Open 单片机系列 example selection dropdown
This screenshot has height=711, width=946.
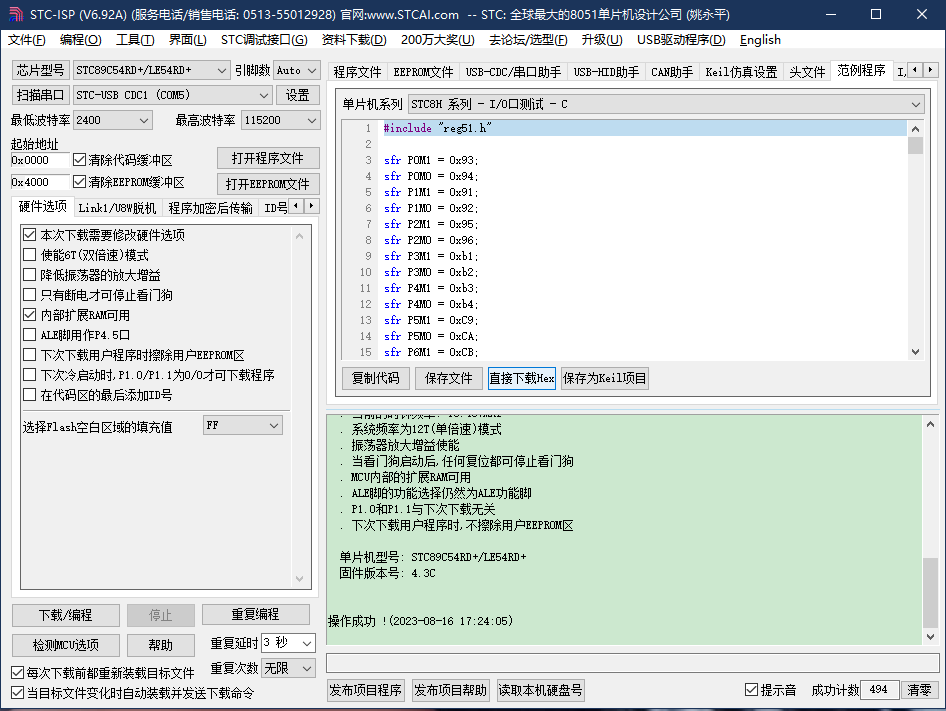[666, 104]
